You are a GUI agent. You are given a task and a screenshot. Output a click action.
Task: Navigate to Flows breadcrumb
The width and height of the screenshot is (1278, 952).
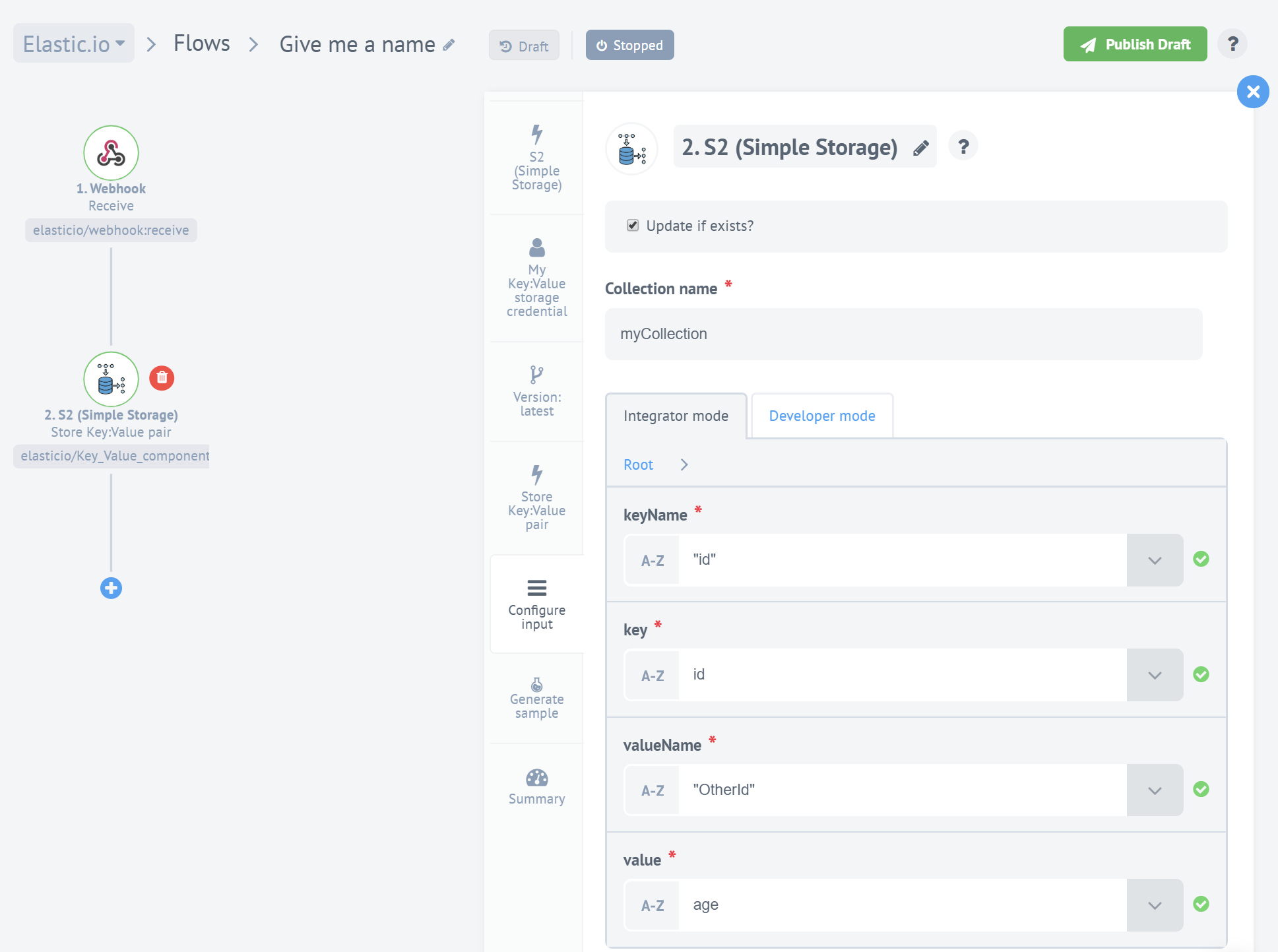[x=202, y=44]
